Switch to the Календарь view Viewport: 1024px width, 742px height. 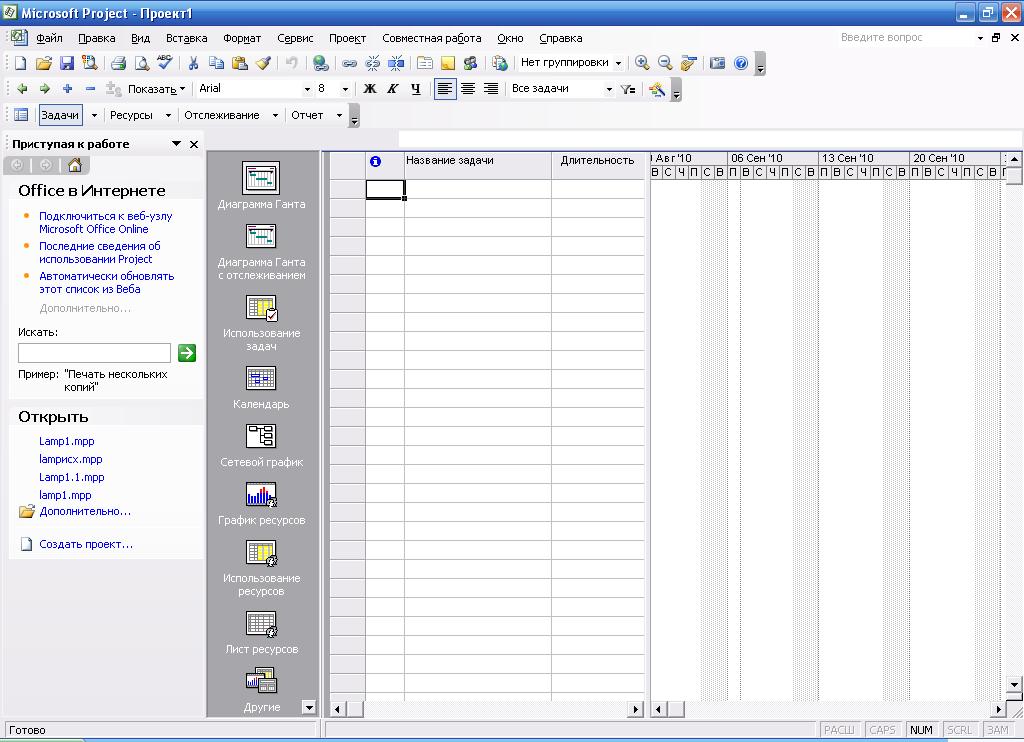click(x=261, y=388)
